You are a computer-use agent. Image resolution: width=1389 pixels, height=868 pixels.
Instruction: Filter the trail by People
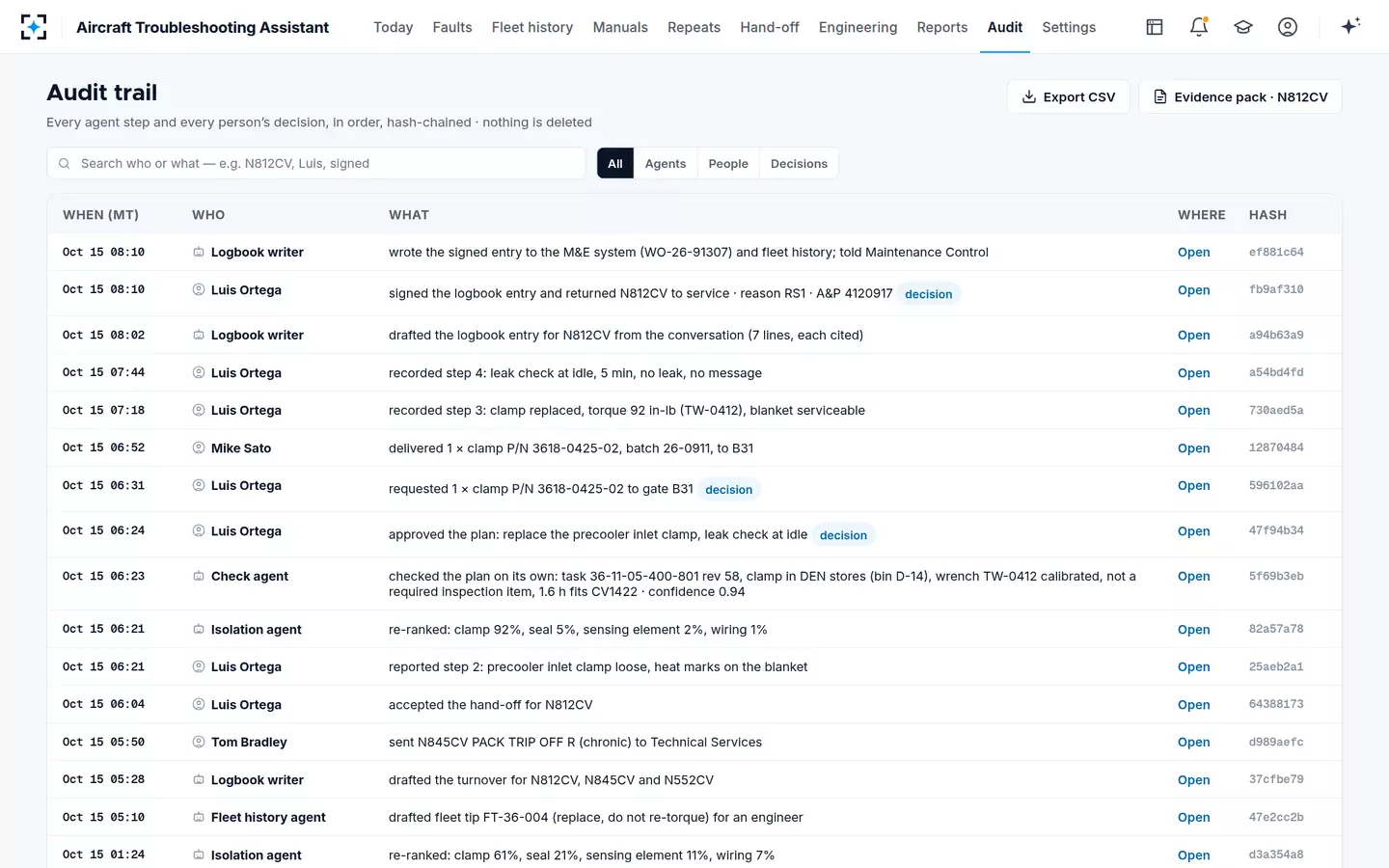pos(728,163)
